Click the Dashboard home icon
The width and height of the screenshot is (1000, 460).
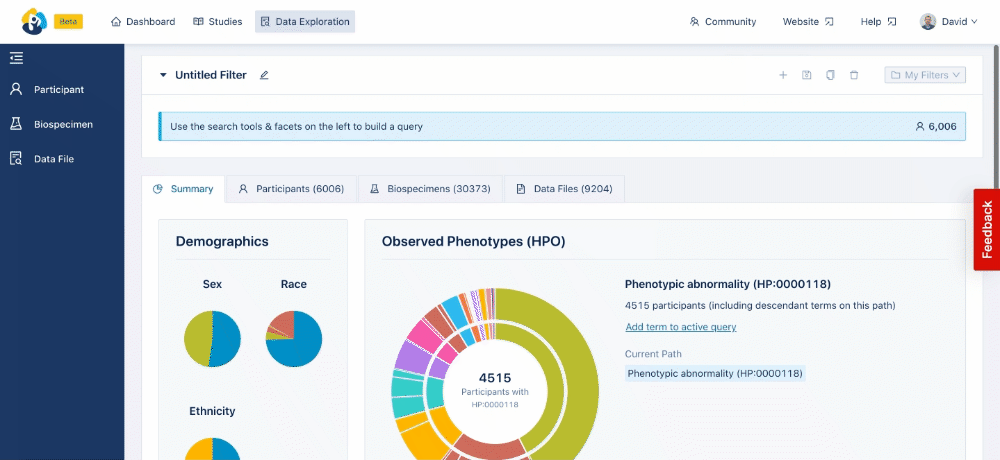116,22
